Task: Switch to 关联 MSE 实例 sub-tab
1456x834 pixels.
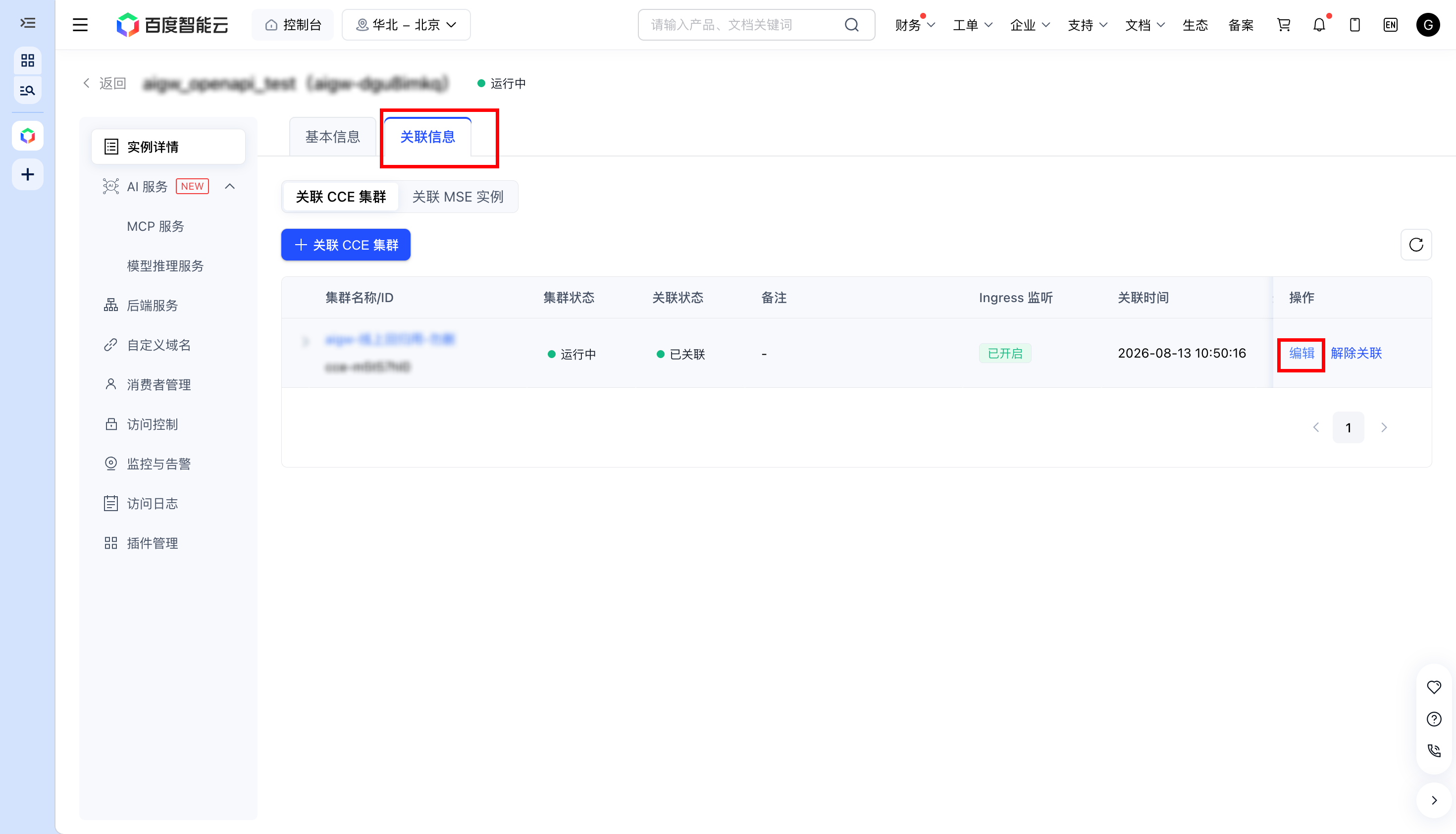Action: click(x=458, y=197)
